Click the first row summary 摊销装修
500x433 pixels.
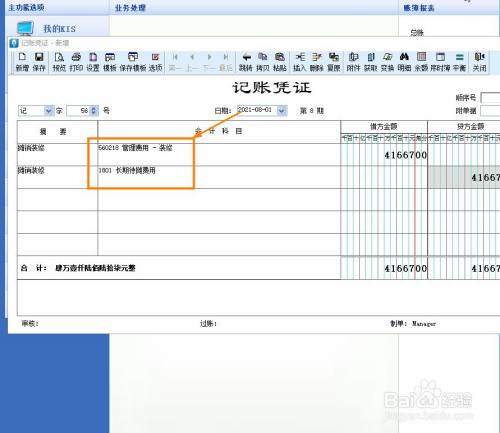pos(31,148)
